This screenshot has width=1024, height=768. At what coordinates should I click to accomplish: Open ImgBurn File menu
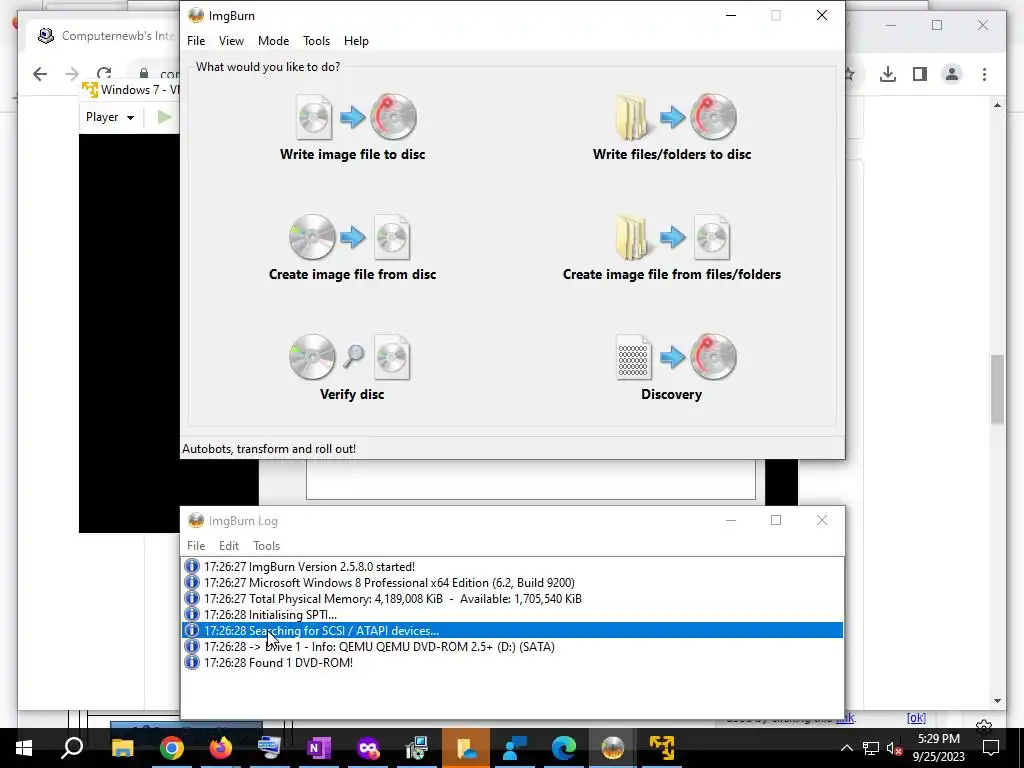196,40
